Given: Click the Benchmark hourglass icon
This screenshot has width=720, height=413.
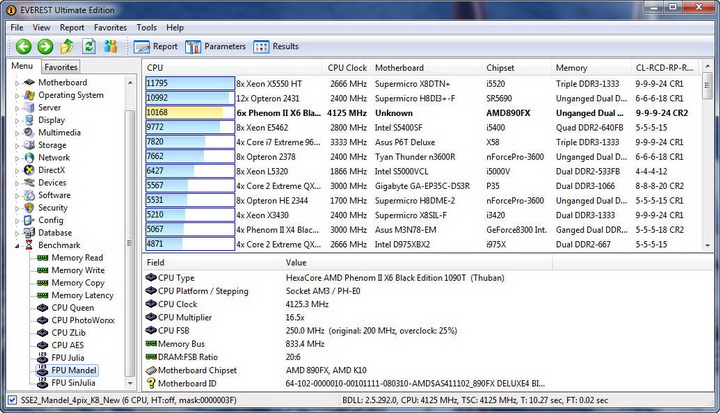Looking at the screenshot, I should click(x=29, y=245).
